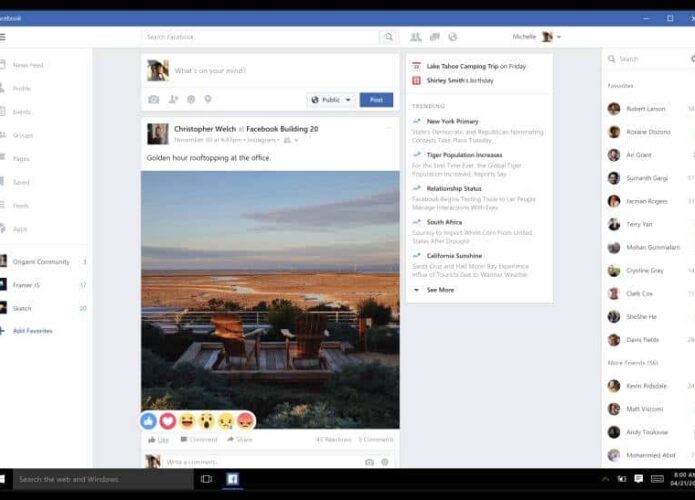Open chat with Robert Larson
Image resolution: width=695 pixels, height=500 pixels.
coord(645,109)
